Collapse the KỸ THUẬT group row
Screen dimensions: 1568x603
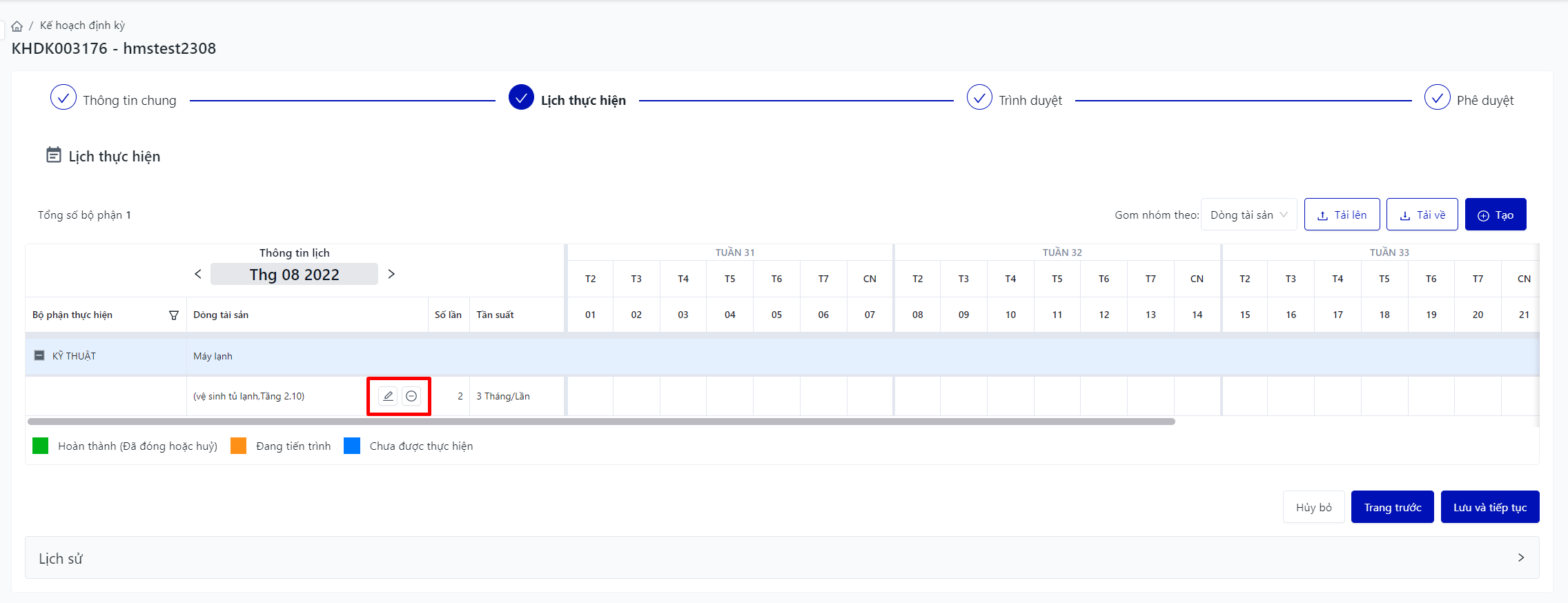click(x=39, y=355)
